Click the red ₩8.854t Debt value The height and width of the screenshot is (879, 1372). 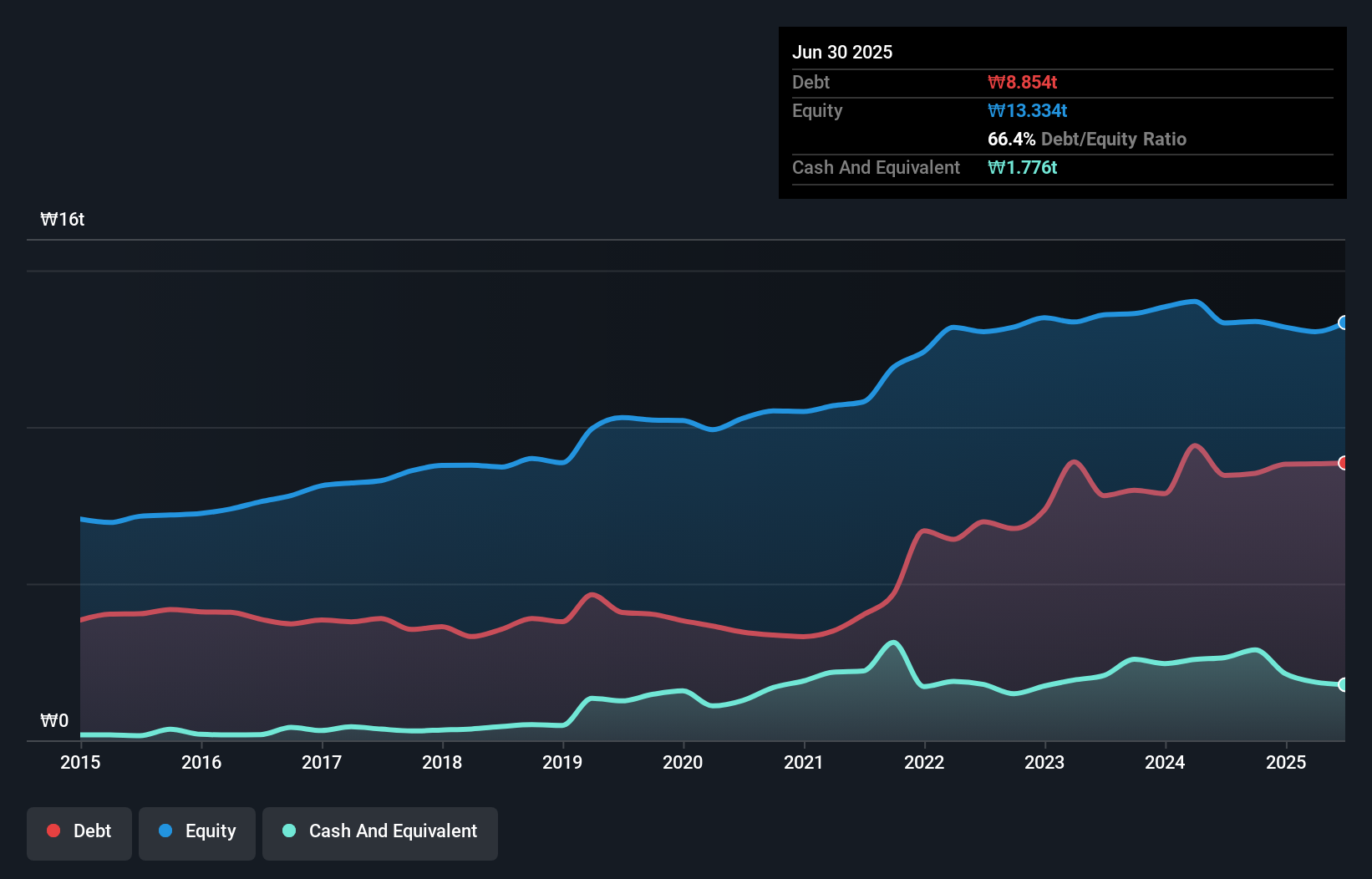click(1023, 82)
